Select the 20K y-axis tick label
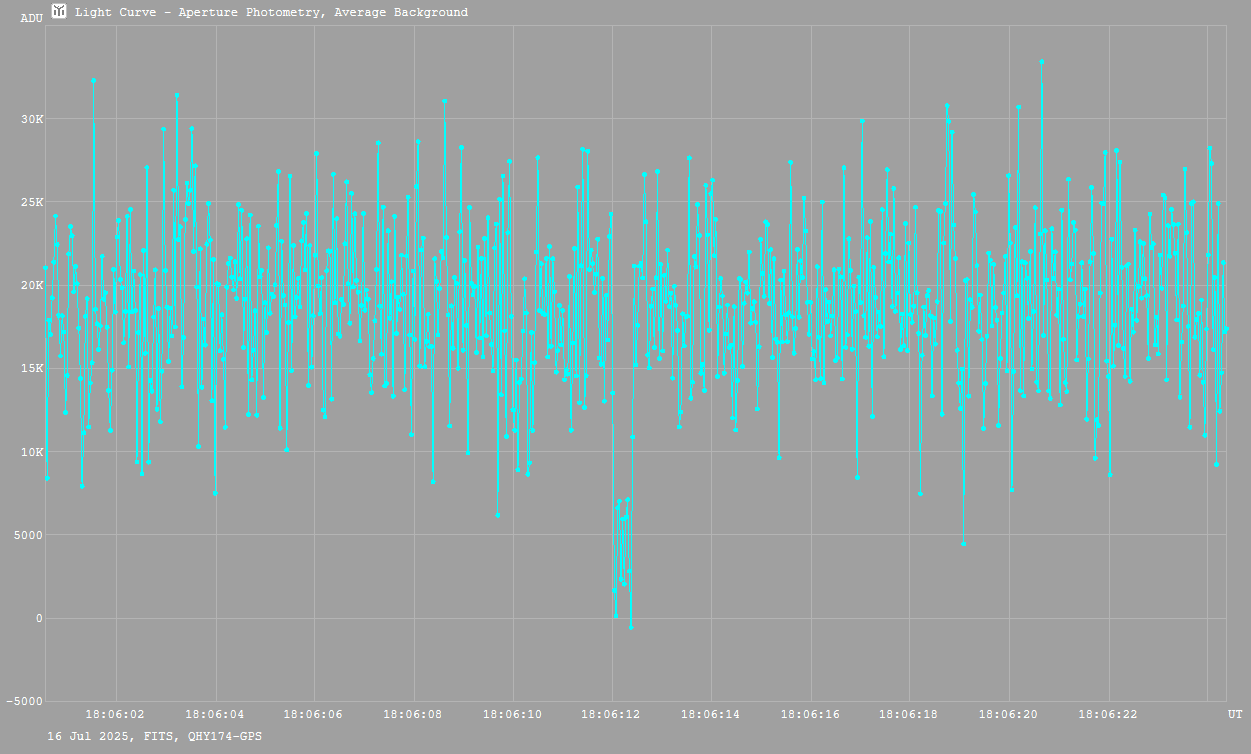Screen dimensions: 1251x754 (x=32, y=285)
